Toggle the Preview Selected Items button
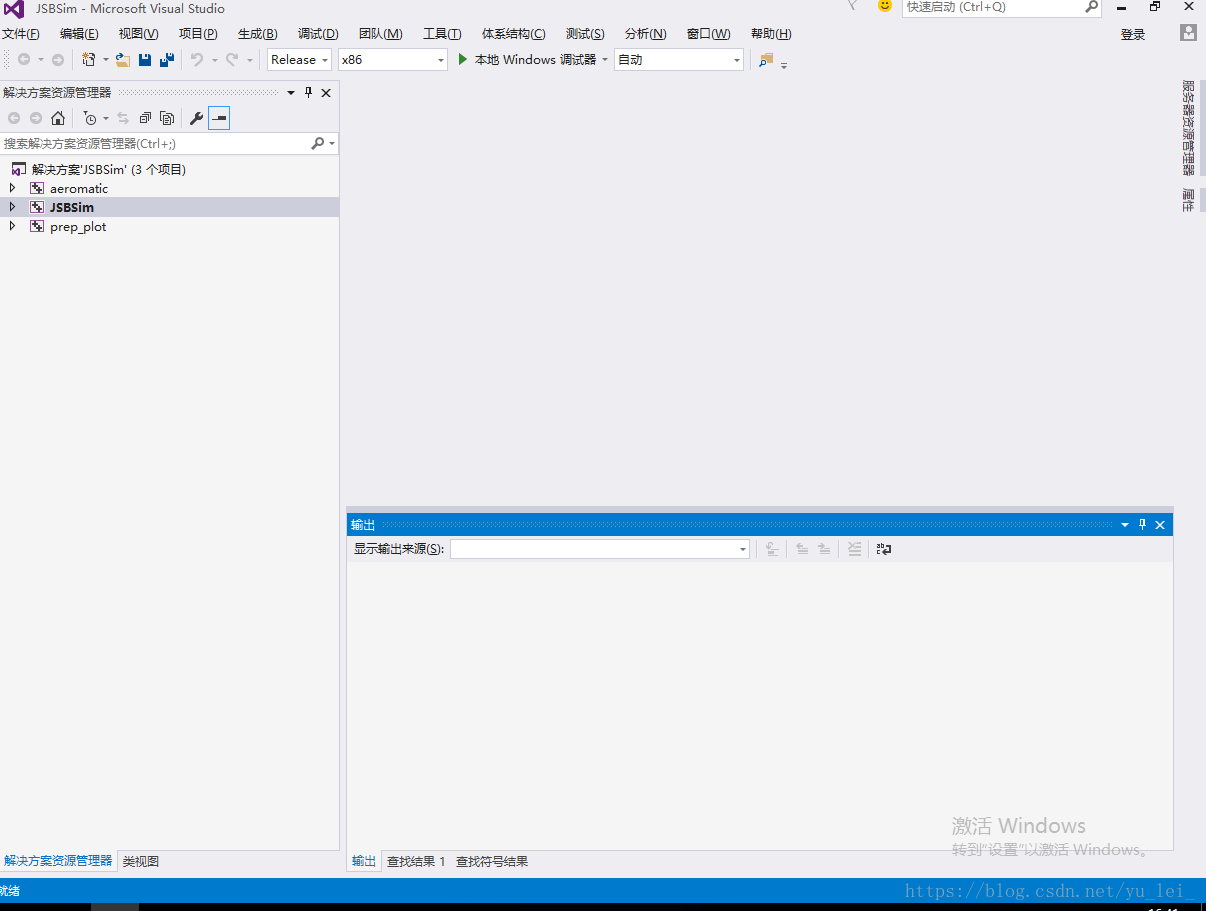The width and height of the screenshot is (1206, 911). pos(219,118)
